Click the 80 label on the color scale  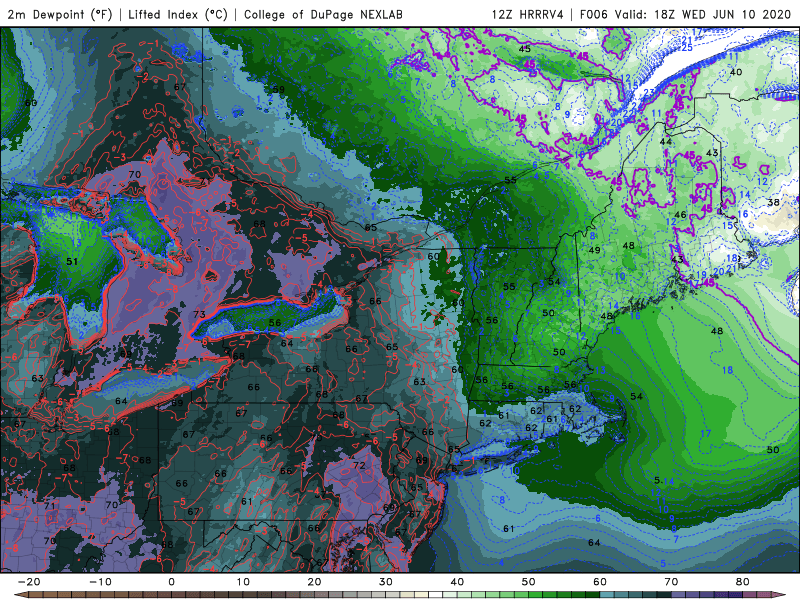tap(743, 582)
